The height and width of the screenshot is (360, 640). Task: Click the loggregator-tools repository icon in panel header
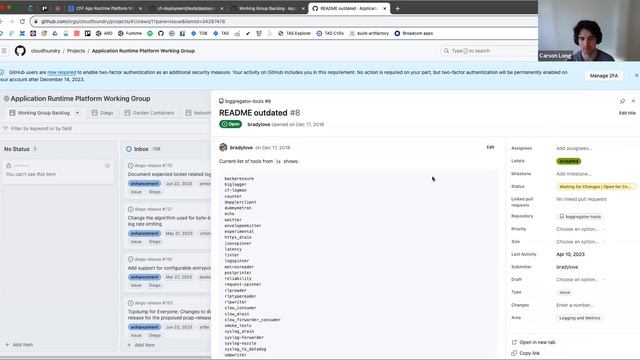click(221, 101)
